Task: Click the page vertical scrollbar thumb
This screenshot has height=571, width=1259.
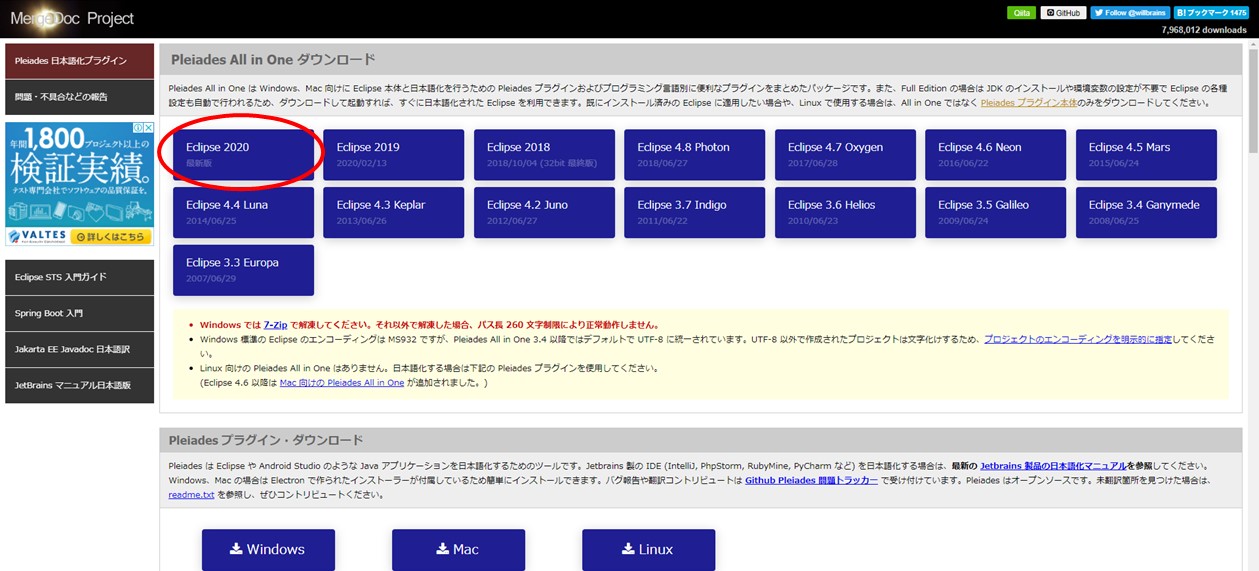Action: 1253,102
